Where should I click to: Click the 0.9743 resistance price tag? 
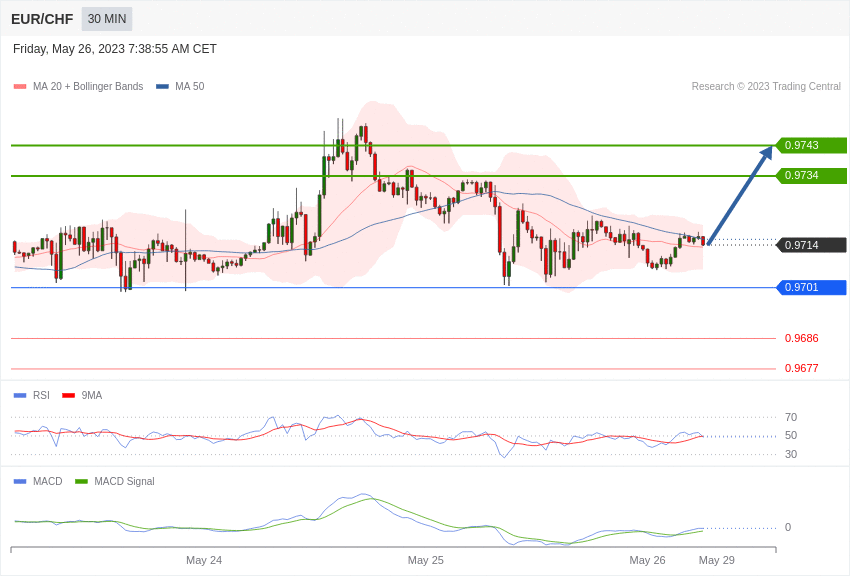point(811,145)
